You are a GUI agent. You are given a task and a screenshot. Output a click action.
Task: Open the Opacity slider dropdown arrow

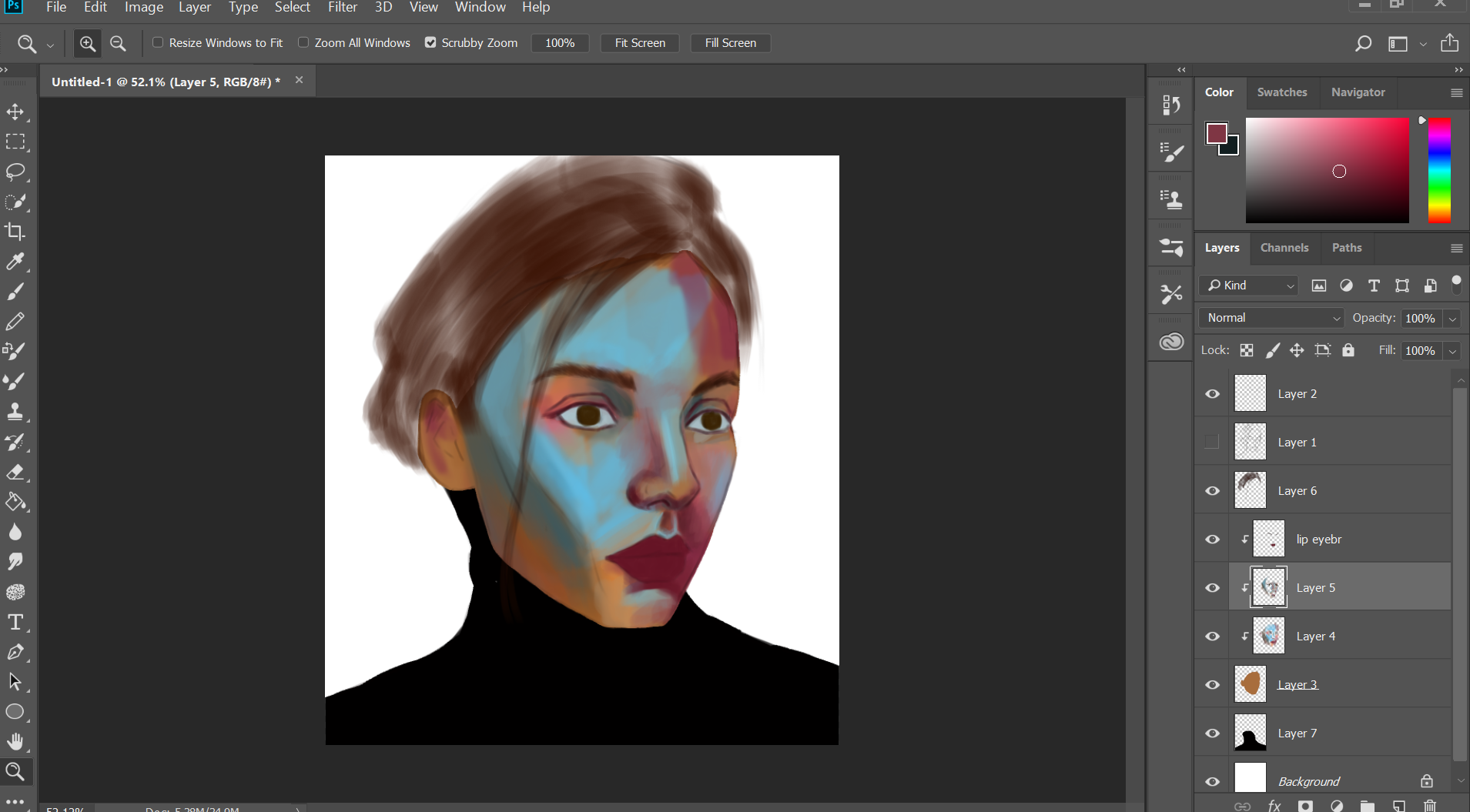[x=1452, y=319]
